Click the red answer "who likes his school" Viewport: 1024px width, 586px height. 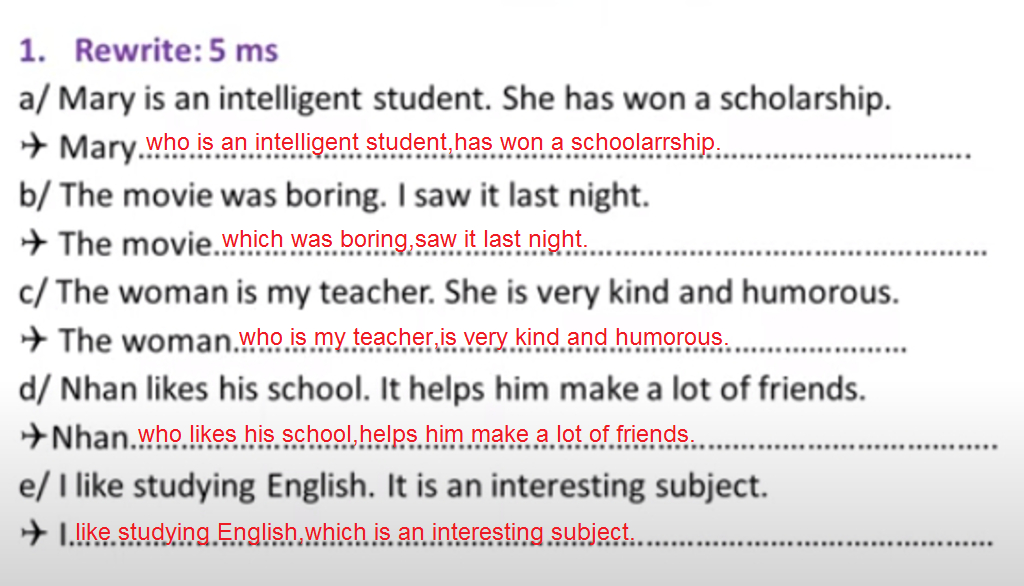[x=246, y=434]
